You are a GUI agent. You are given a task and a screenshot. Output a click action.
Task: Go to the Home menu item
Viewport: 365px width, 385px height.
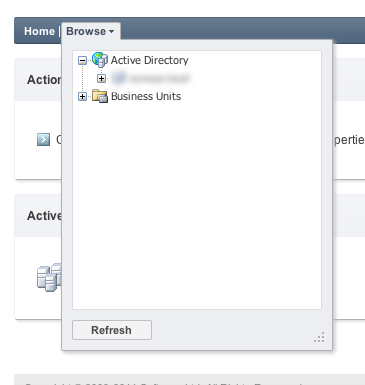pyautogui.click(x=39, y=31)
